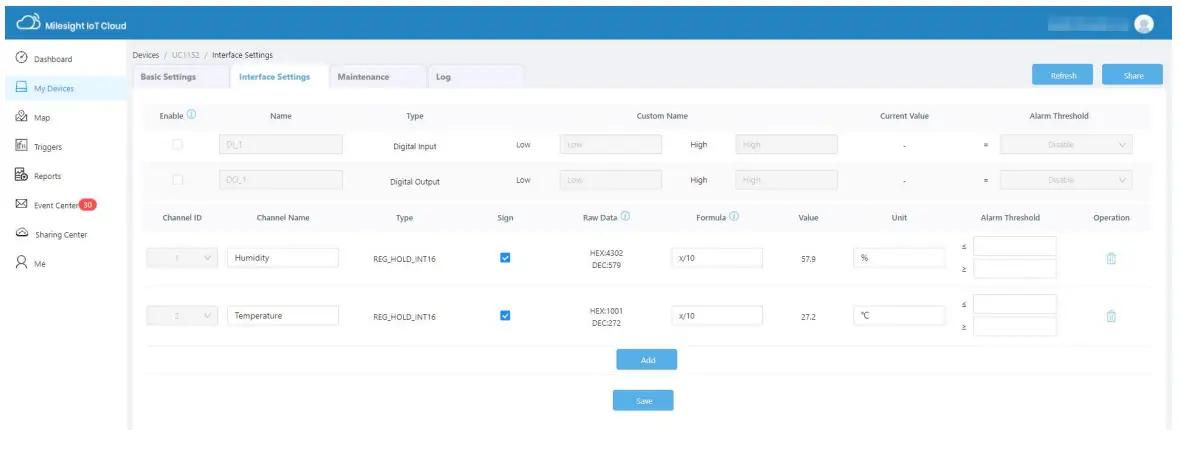Click the DO_1 name field
This screenshot has width=1180, height=455.
[x=280, y=180]
